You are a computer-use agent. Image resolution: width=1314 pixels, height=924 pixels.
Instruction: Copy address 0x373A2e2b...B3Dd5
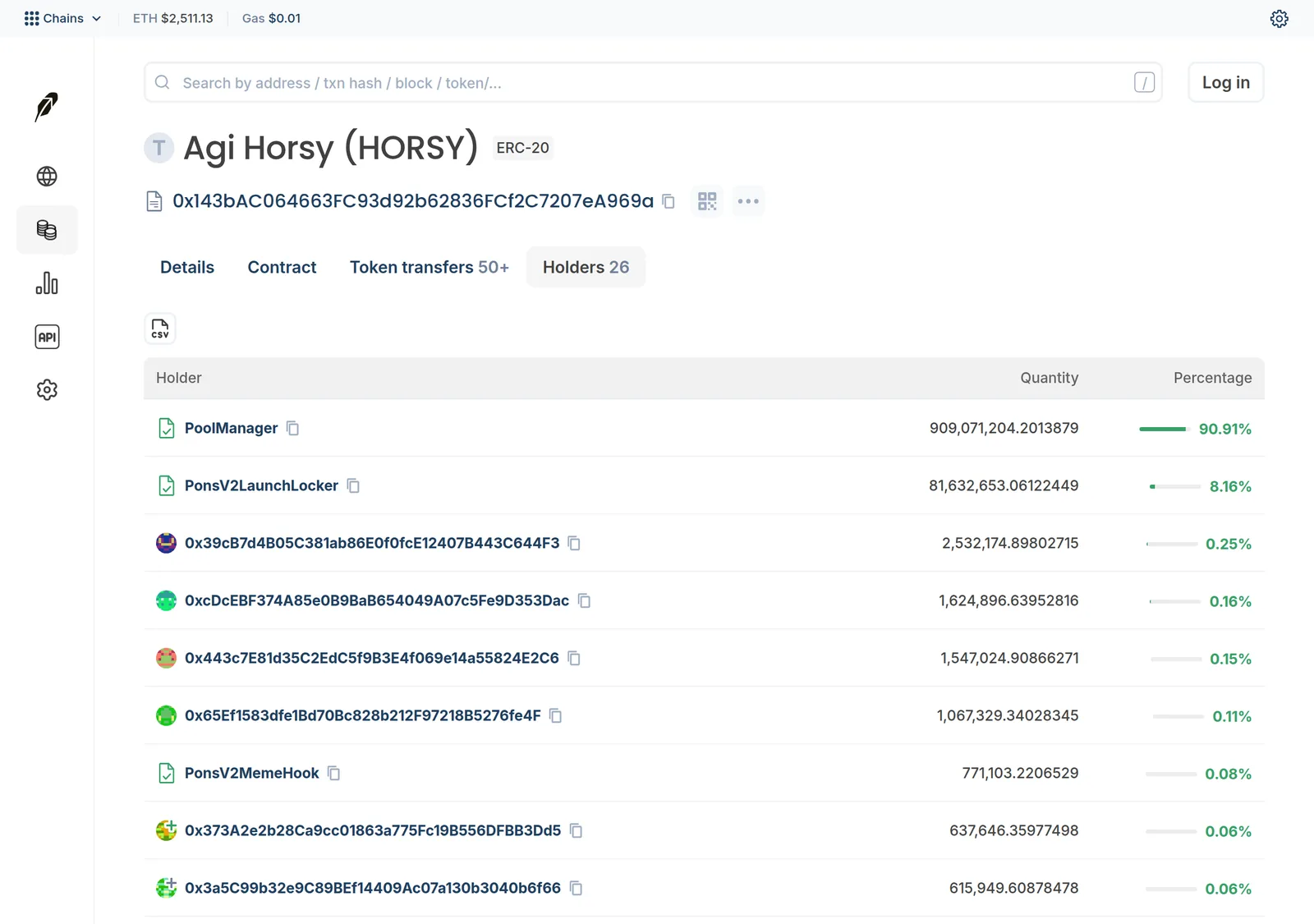point(576,830)
